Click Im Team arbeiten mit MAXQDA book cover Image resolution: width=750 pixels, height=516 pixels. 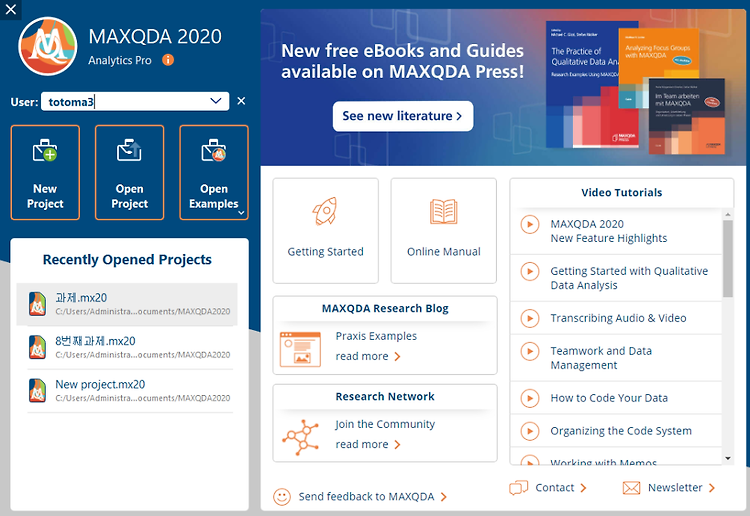687,117
